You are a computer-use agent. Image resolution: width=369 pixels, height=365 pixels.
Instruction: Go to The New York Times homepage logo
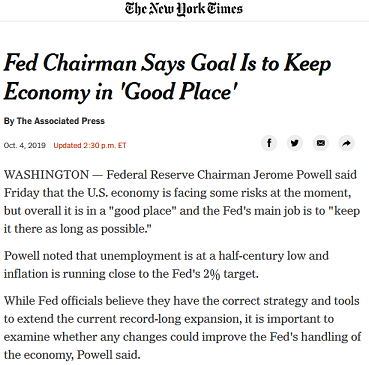[184, 9]
